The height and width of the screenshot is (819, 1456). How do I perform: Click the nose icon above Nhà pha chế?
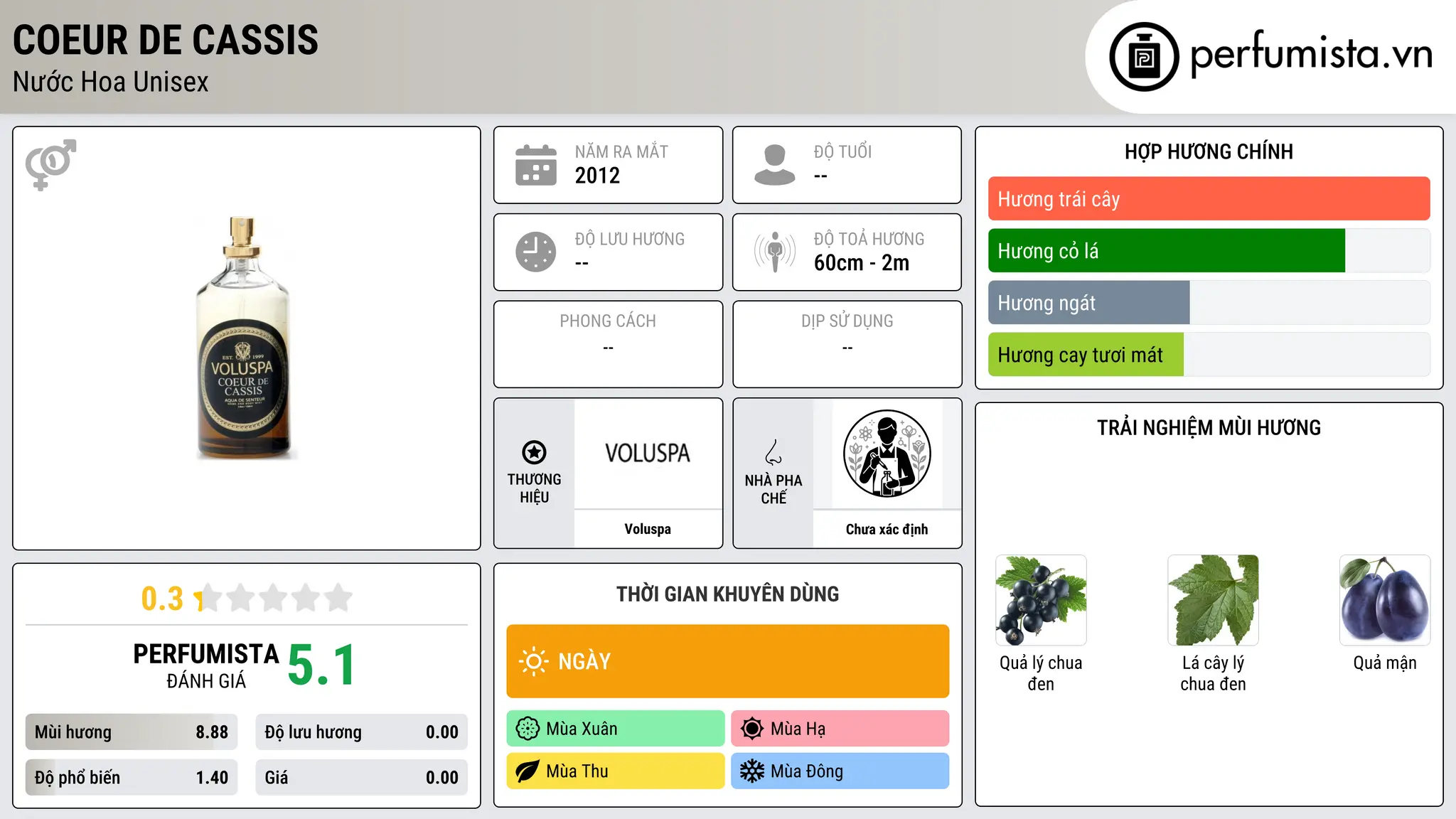[x=773, y=452]
